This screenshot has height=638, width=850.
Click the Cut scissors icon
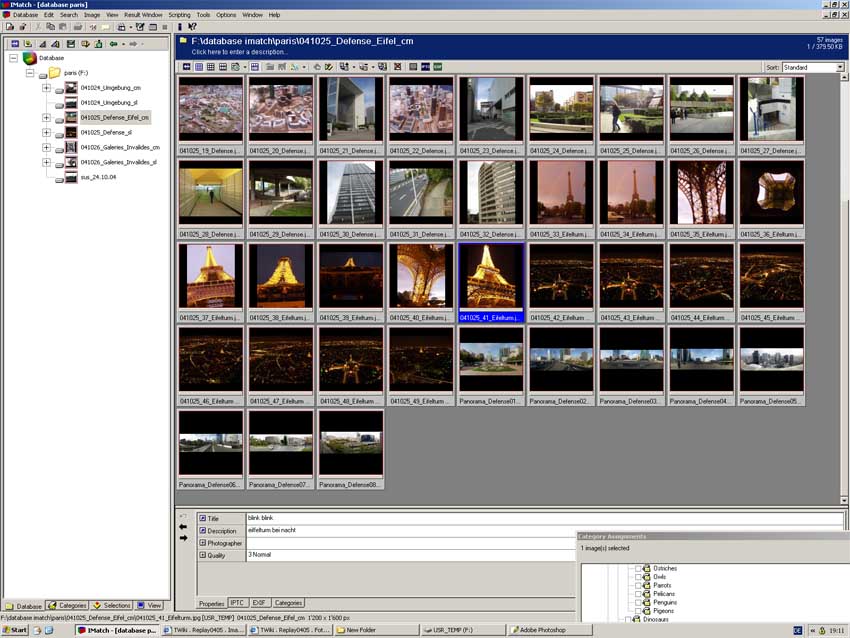38,27
